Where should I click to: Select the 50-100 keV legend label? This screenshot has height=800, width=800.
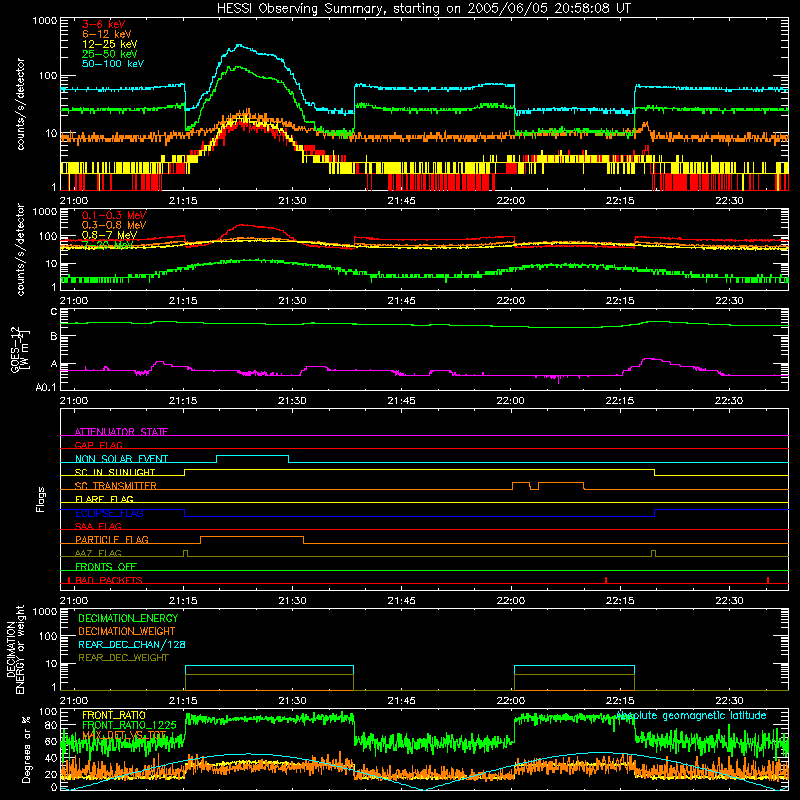point(113,64)
